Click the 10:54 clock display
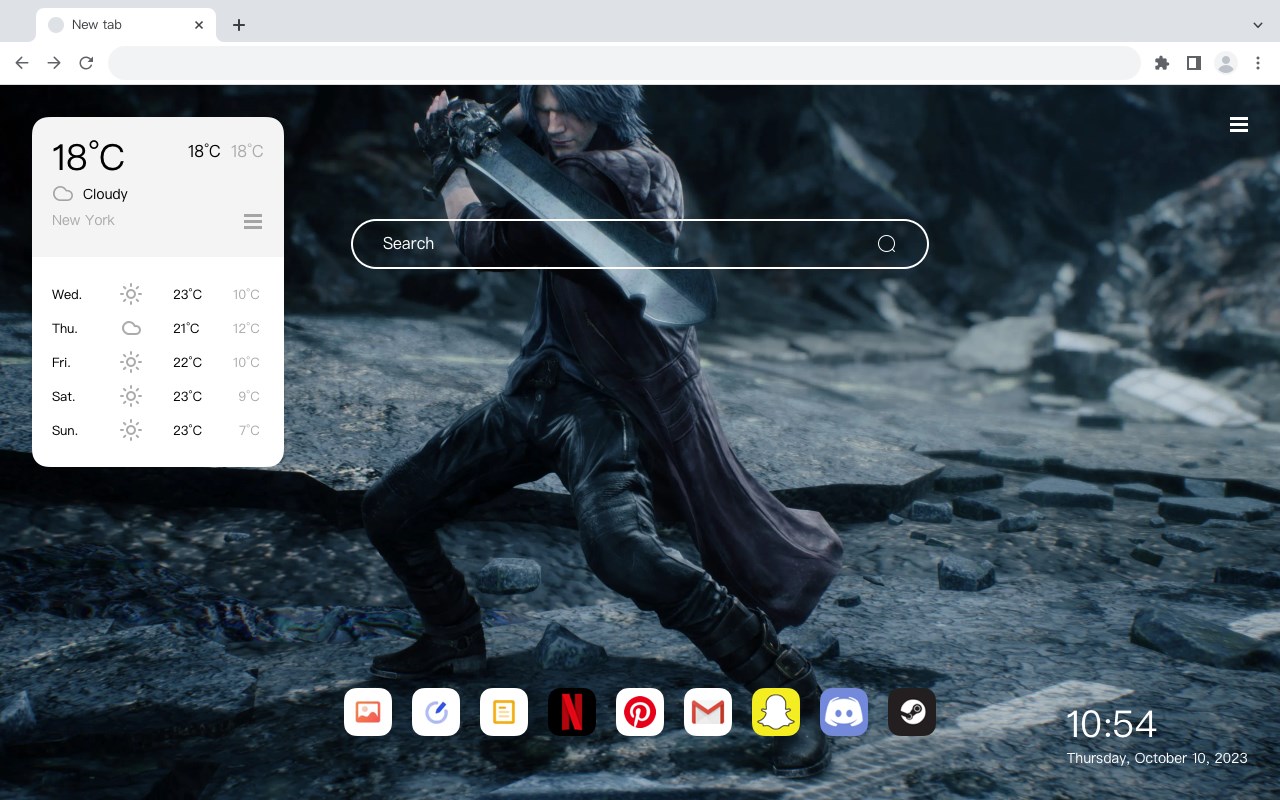 (1111, 724)
